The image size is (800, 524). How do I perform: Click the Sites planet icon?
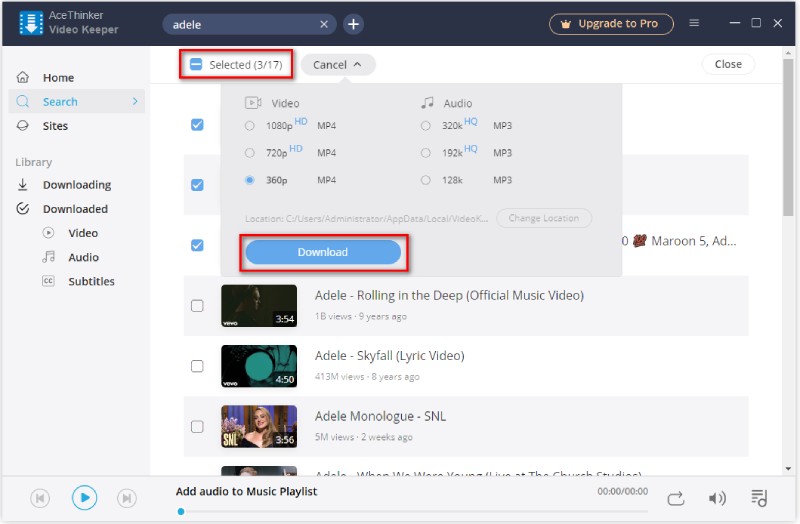pyautogui.click(x=22, y=126)
